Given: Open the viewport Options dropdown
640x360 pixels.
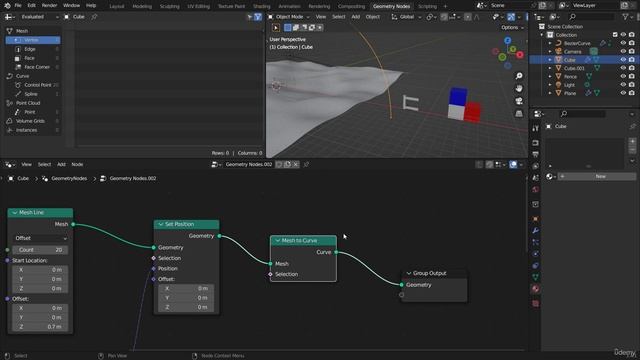Looking at the screenshot, I should click(x=512, y=27).
